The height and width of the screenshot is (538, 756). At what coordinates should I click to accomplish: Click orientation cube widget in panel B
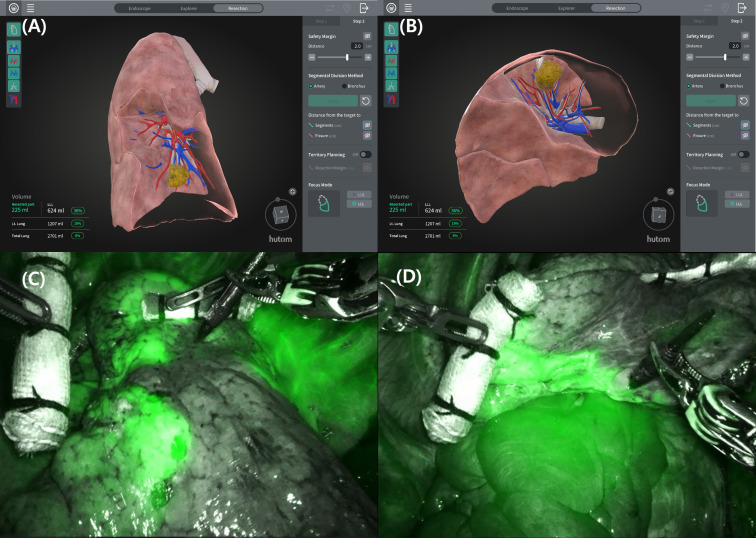tap(658, 215)
